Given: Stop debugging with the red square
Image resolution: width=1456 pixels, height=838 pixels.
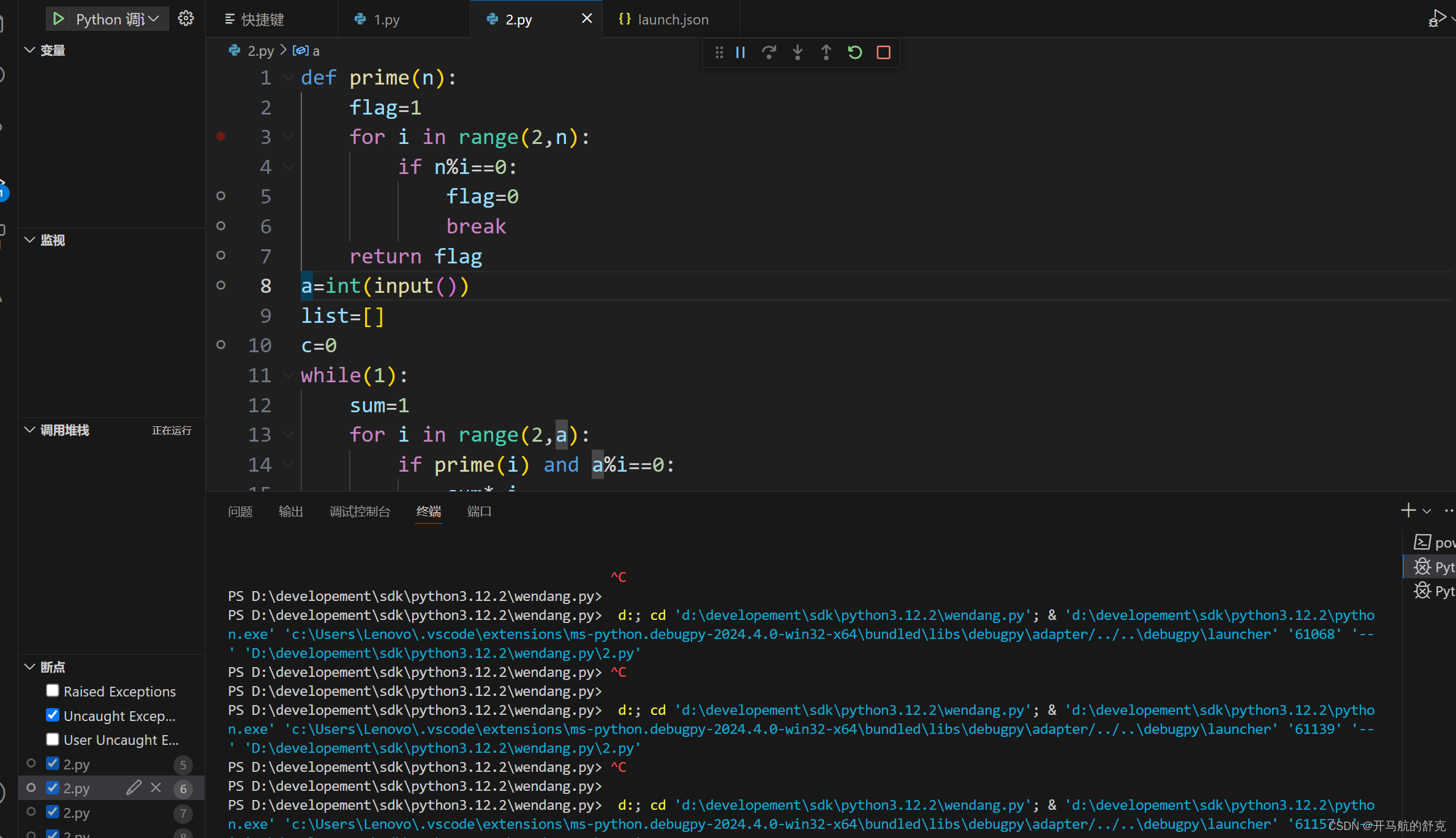Looking at the screenshot, I should (x=883, y=53).
